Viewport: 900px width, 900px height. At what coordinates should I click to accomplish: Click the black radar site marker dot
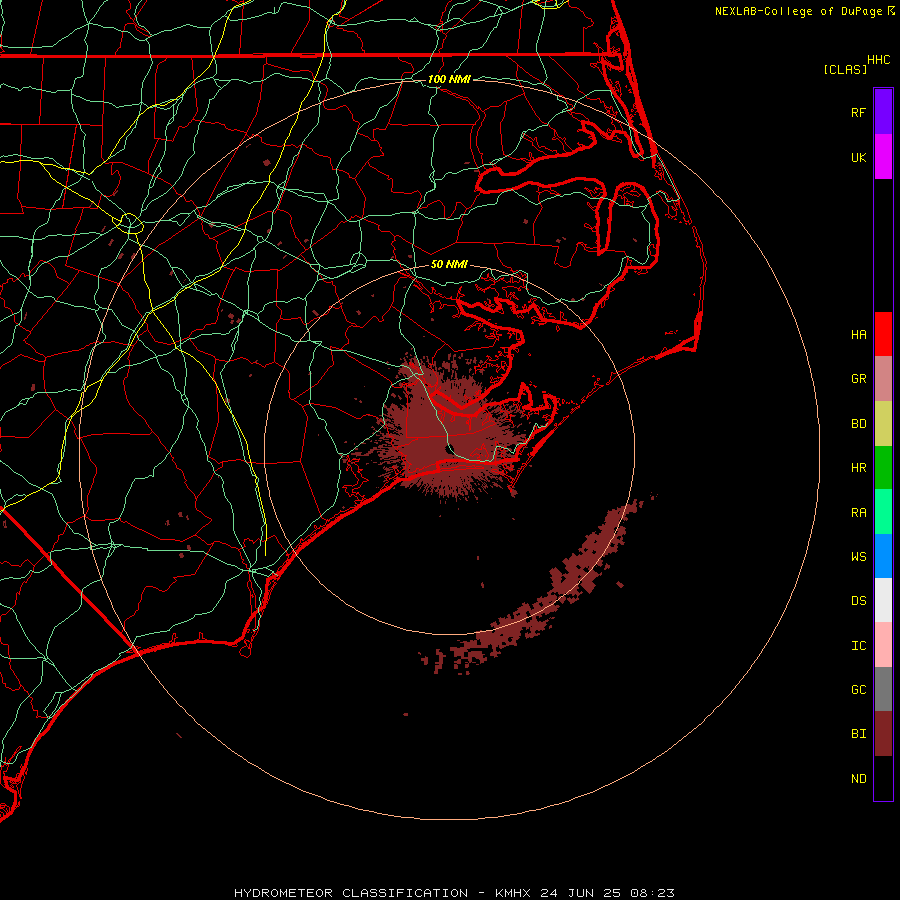coord(450,449)
